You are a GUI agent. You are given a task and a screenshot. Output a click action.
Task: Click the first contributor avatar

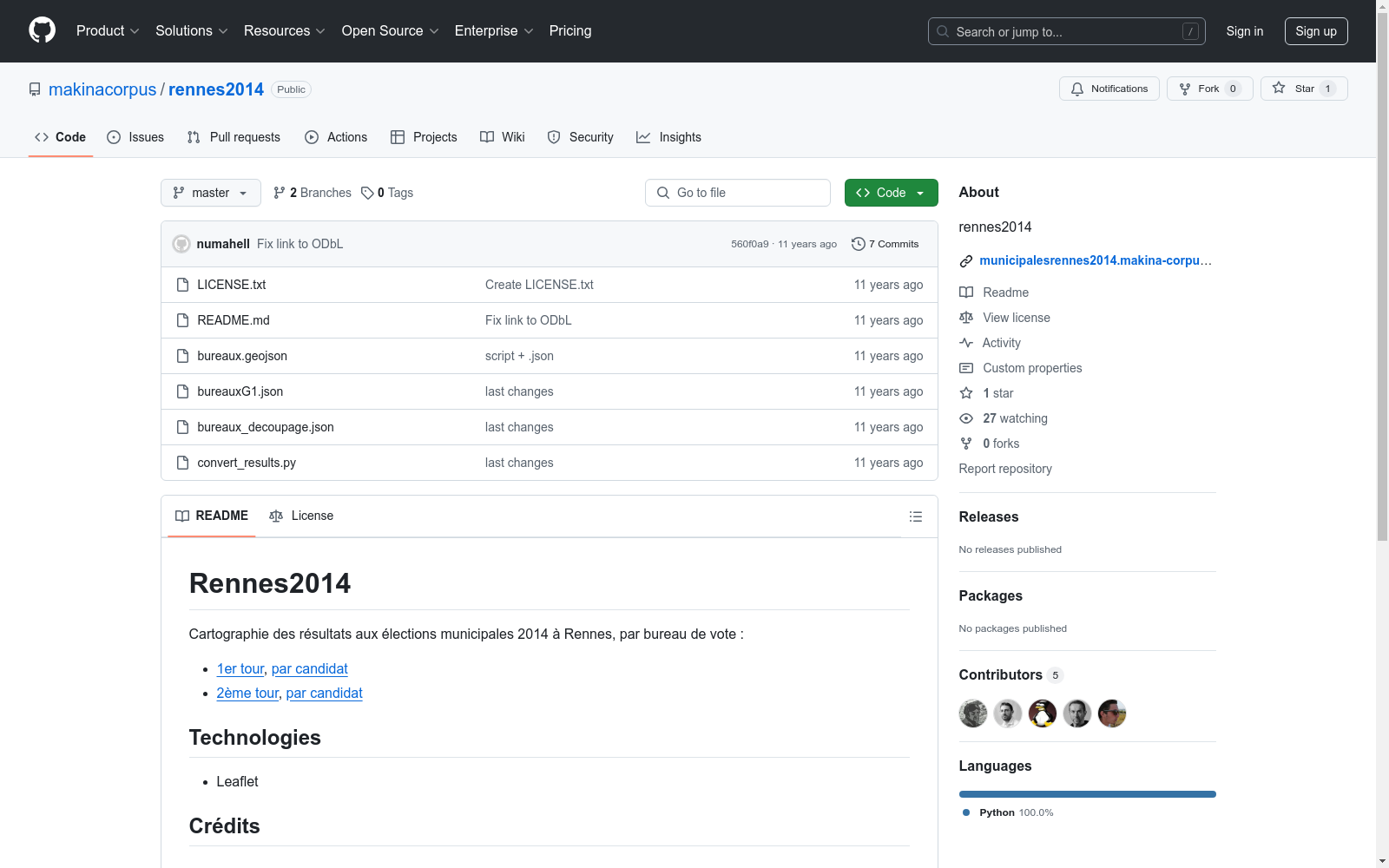click(x=973, y=713)
